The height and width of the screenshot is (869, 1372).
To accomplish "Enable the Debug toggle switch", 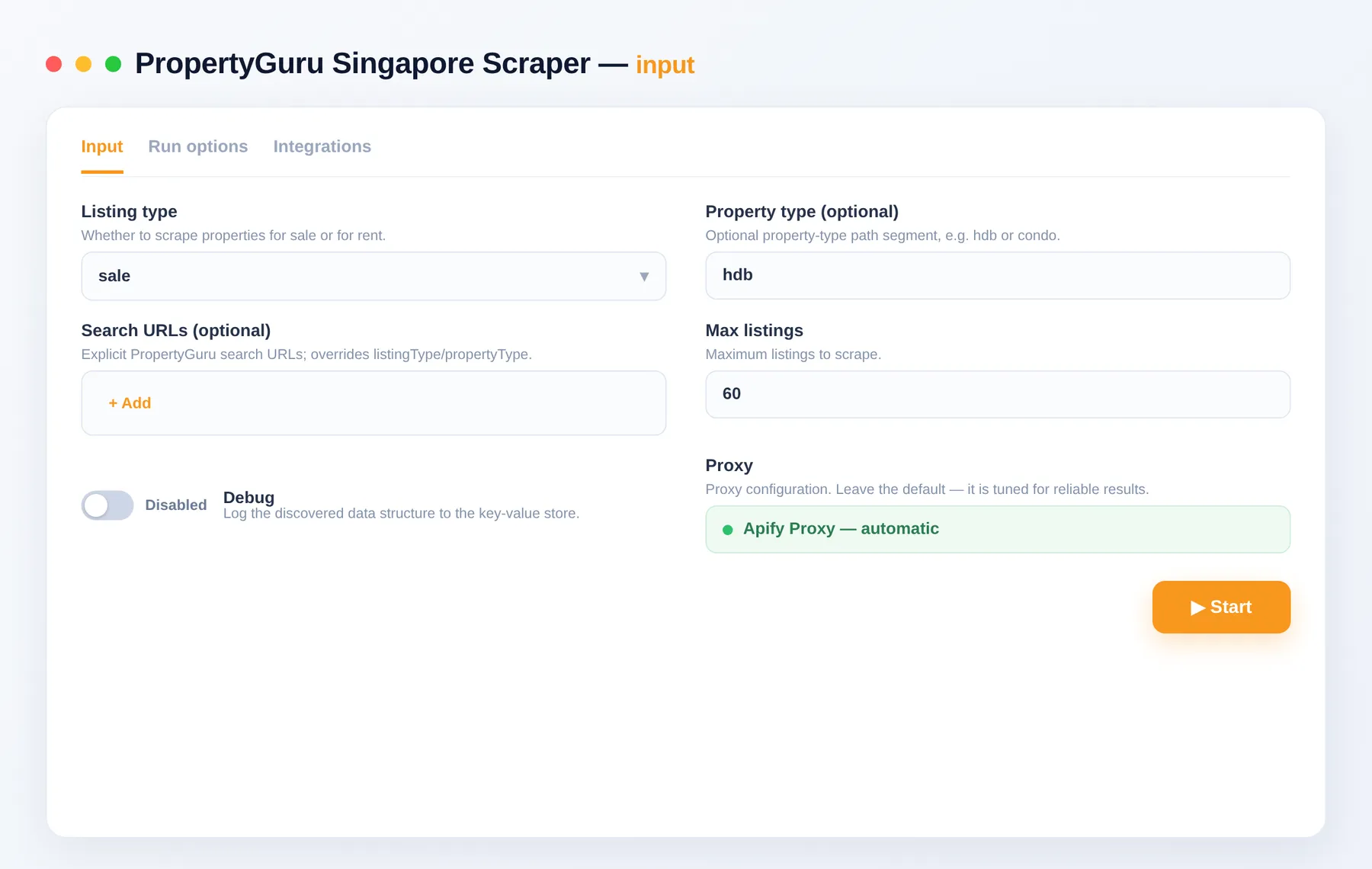I will coord(107,505).
